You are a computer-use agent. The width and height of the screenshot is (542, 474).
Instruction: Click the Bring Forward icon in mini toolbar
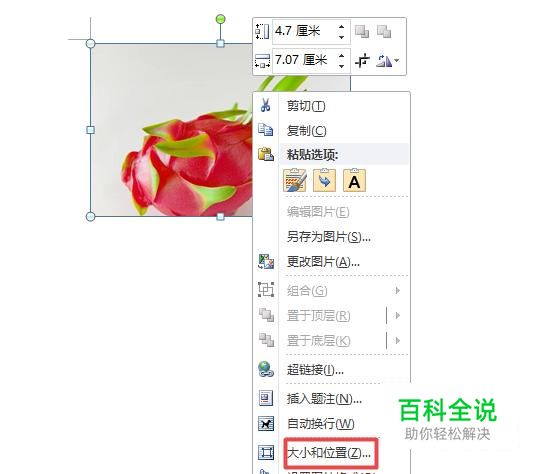(362, 32)
